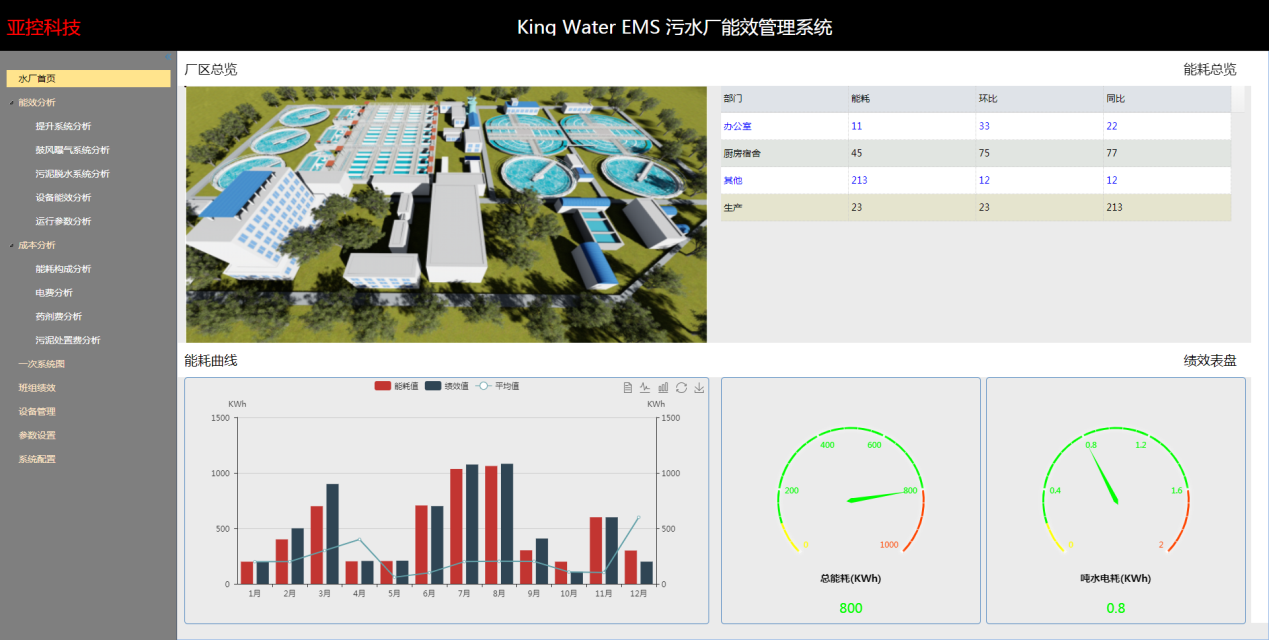Click the per-ton energy reading 0.8

(1116, 608)
